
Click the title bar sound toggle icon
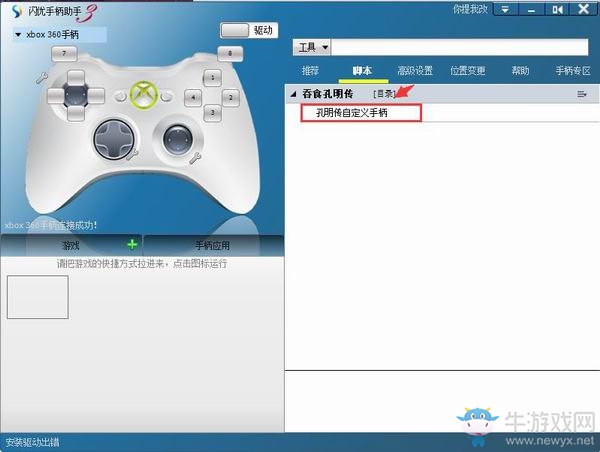coord(557,9)
